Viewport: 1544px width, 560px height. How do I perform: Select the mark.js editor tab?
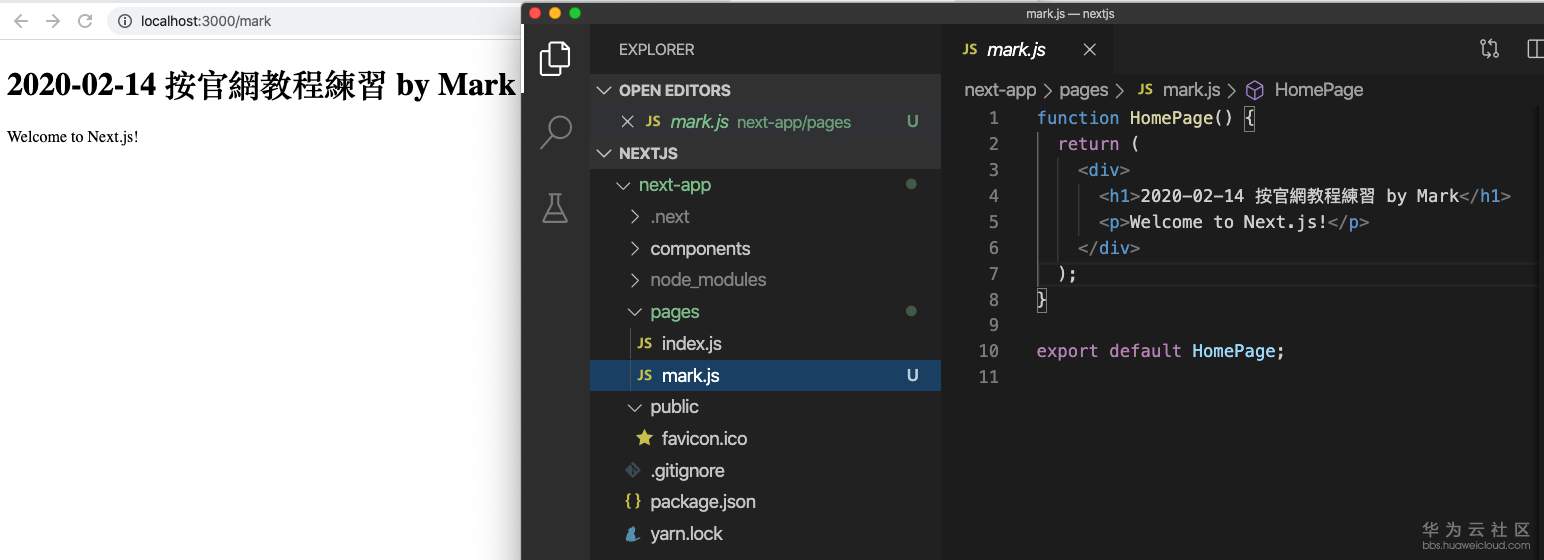(1015, 49)
